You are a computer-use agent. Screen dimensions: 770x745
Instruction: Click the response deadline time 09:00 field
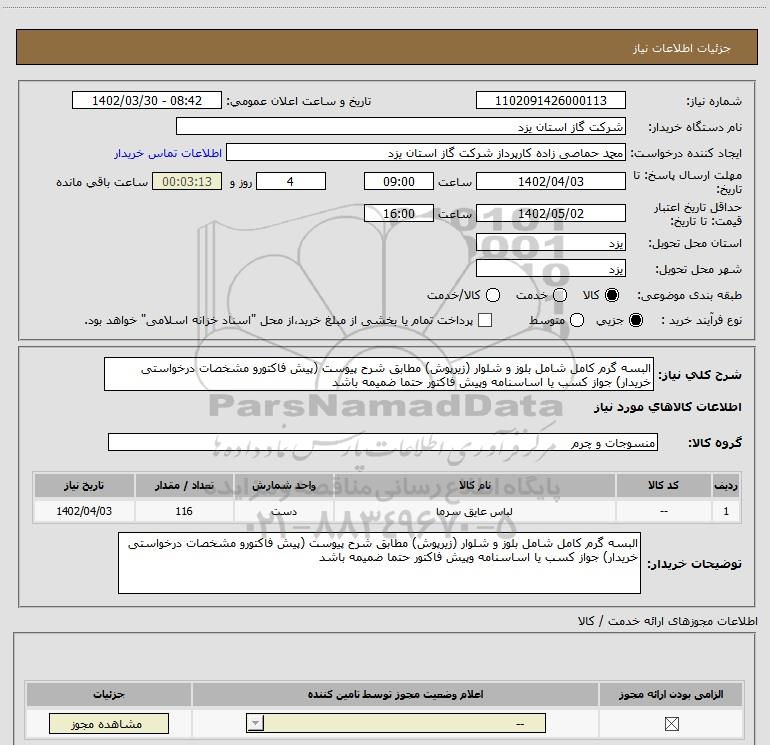(399, 181)
